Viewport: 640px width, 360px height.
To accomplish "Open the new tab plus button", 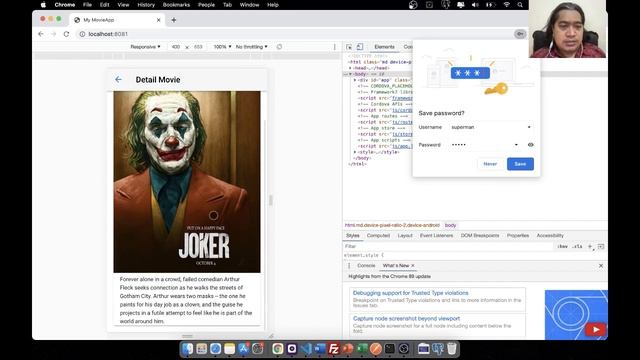I will pos(173,20).
